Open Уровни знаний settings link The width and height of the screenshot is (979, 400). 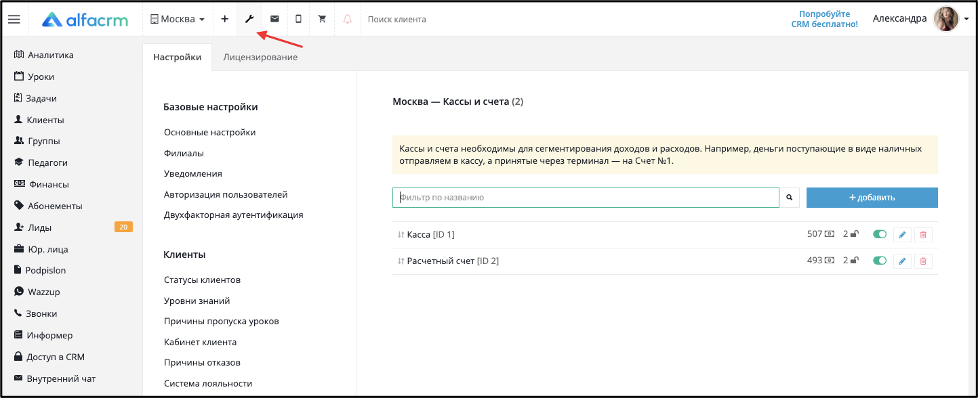197,301
